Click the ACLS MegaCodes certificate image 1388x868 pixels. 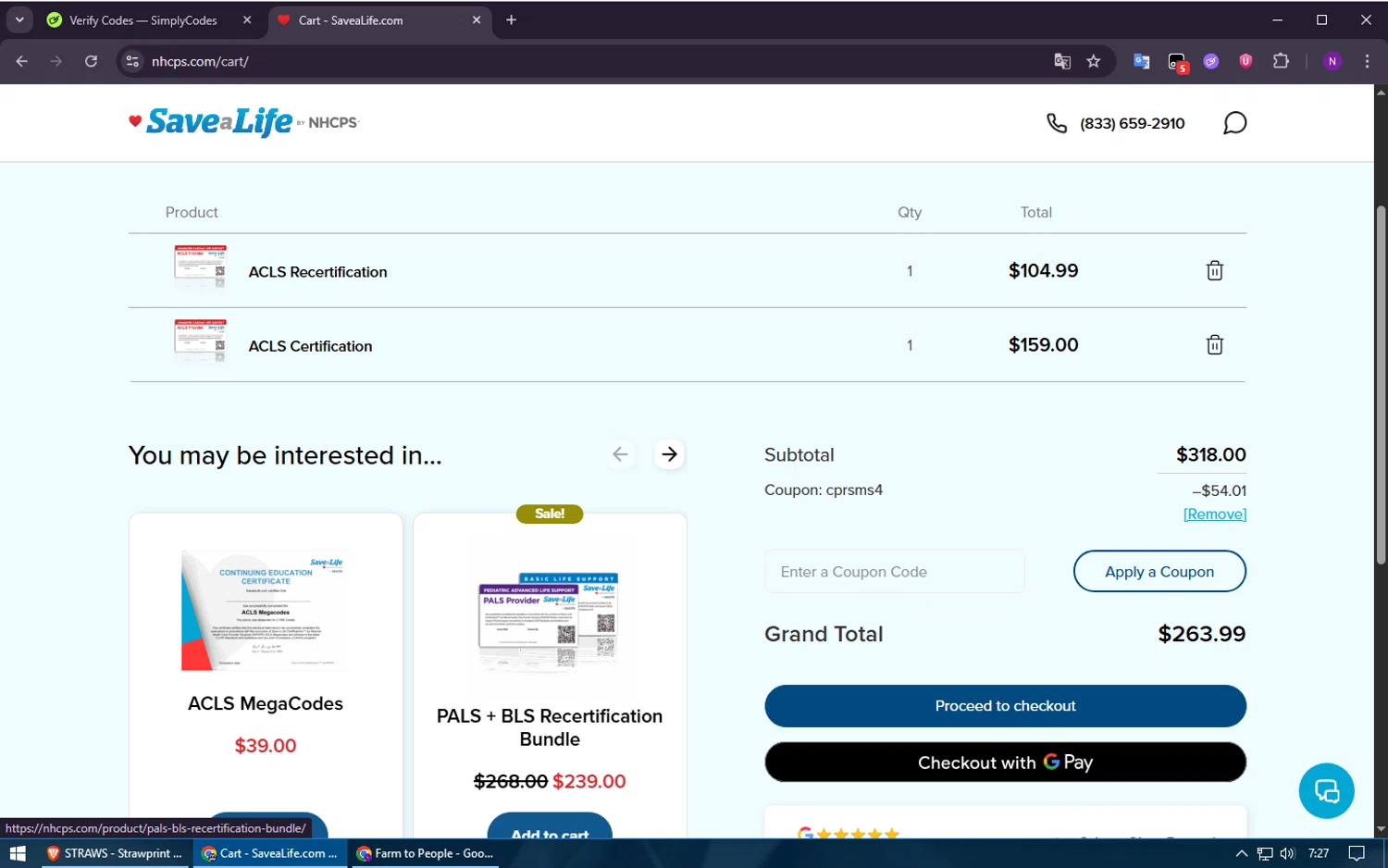tap(264, 611)
